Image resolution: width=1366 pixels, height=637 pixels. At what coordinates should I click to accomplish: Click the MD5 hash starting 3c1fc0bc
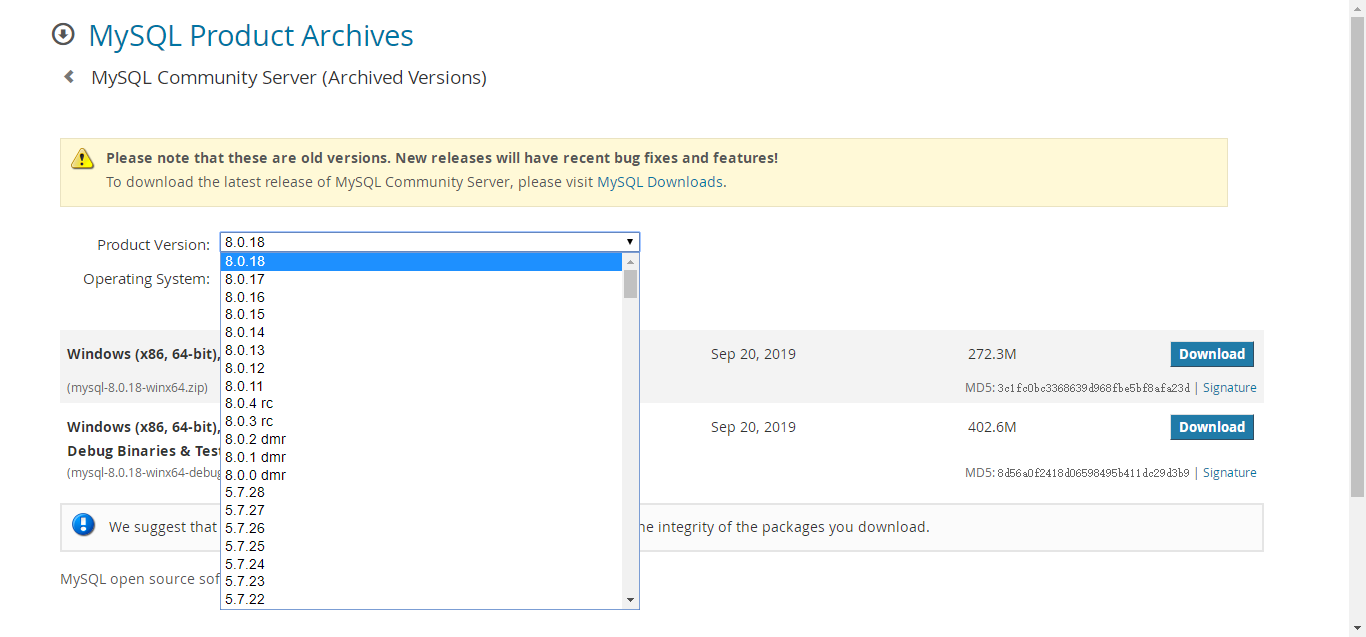click(x=1093, y=388)
